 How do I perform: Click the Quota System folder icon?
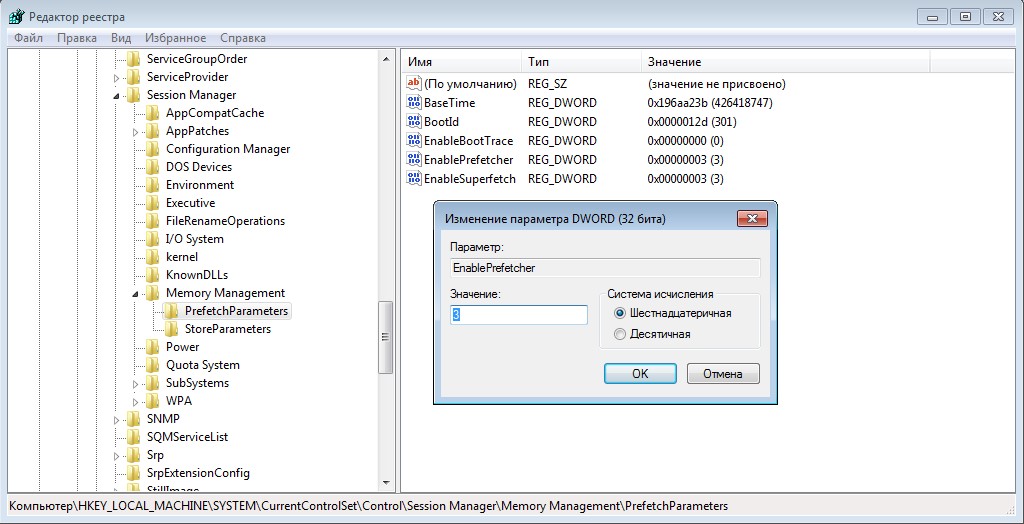(152, 365)
